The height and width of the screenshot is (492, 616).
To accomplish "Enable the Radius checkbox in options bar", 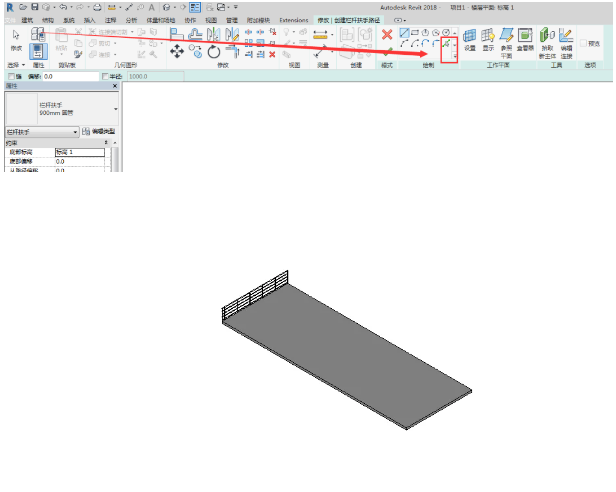I will pyautogui.click(x=106, y=76).
